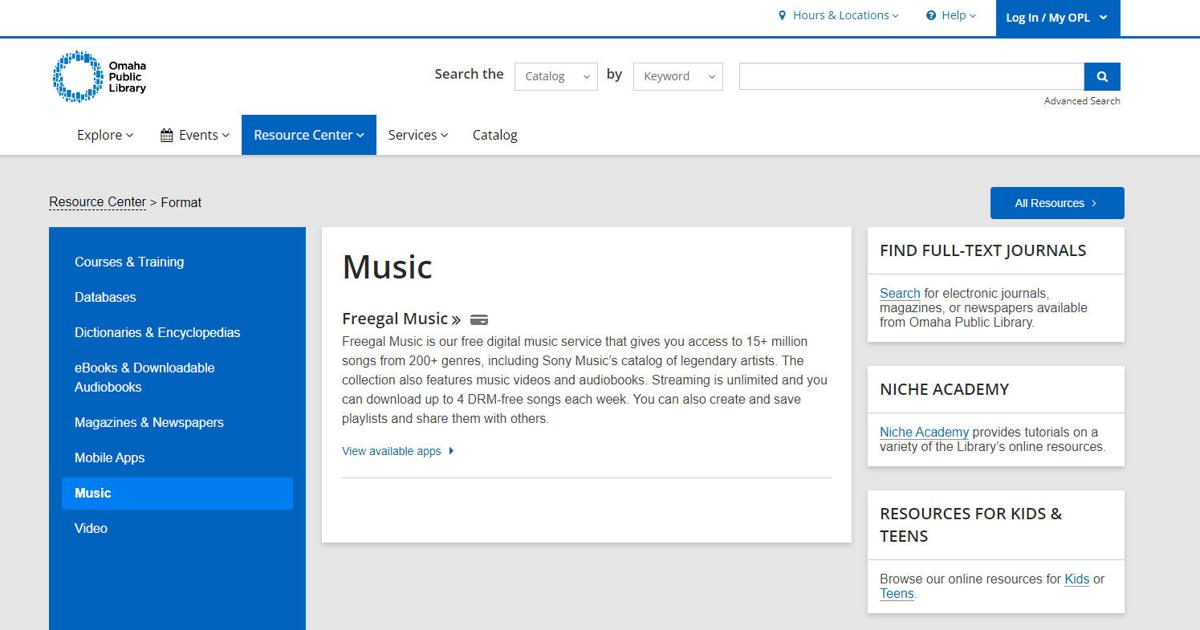This screenshot has height=630, width=1200.
Task: Open the Keyword search type dropdown
Action: [678, 76]
